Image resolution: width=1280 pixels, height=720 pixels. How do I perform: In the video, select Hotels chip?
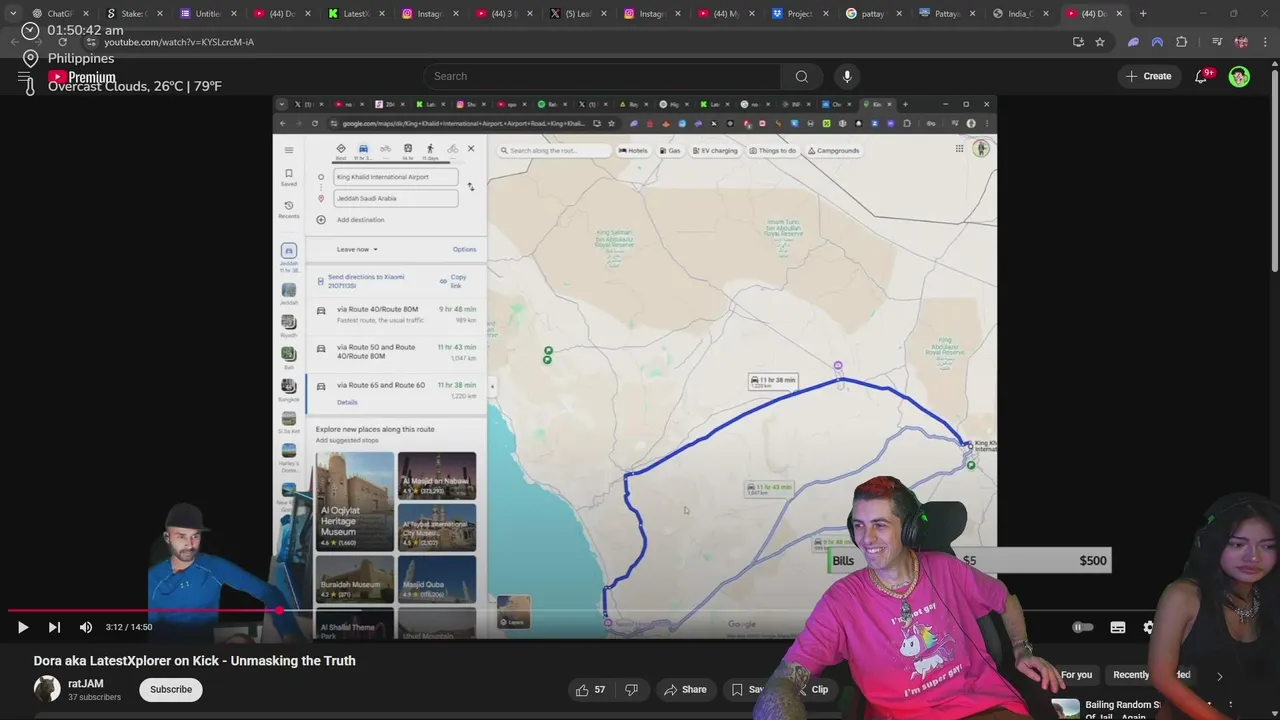(x=633, y=151)
